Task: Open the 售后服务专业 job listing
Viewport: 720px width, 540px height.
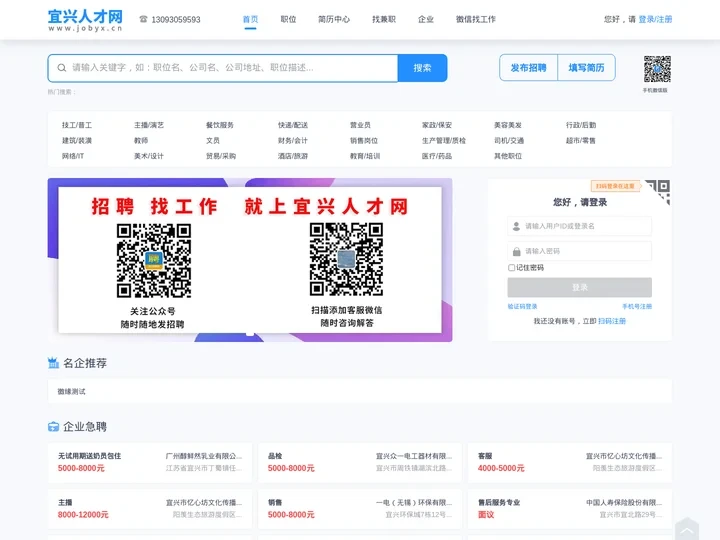Action: 499,502
